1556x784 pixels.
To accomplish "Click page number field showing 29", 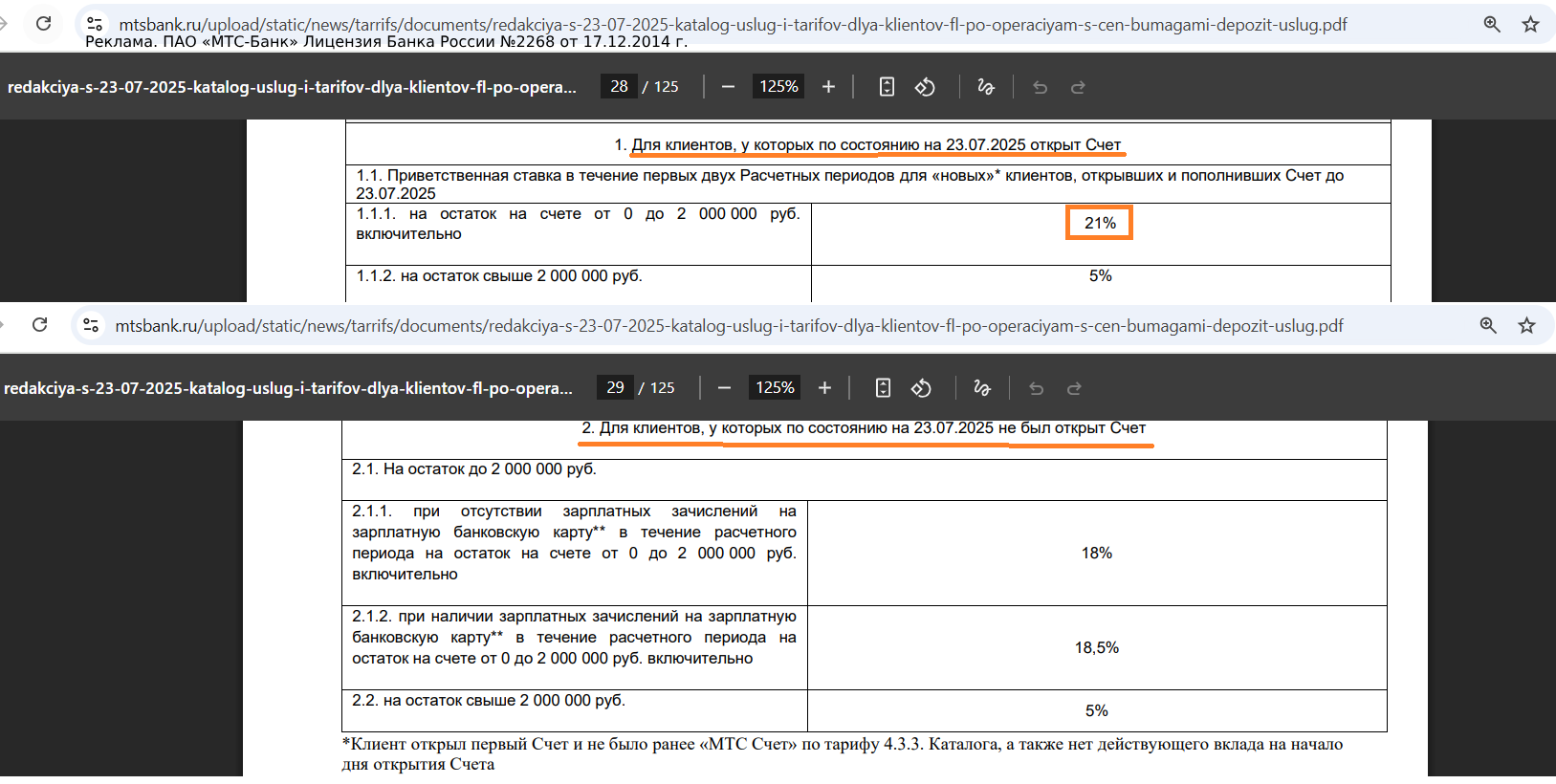I will tap(615, 387).
